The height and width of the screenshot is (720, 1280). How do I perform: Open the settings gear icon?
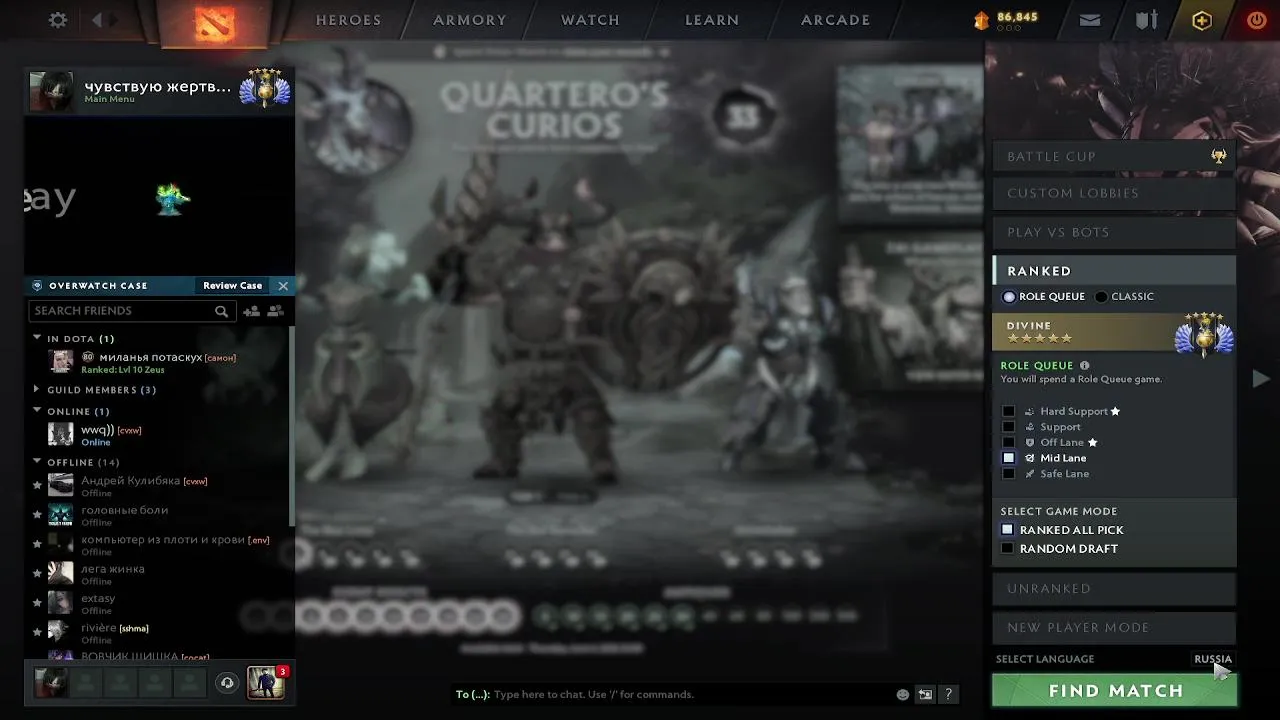(x=58, y=20)
